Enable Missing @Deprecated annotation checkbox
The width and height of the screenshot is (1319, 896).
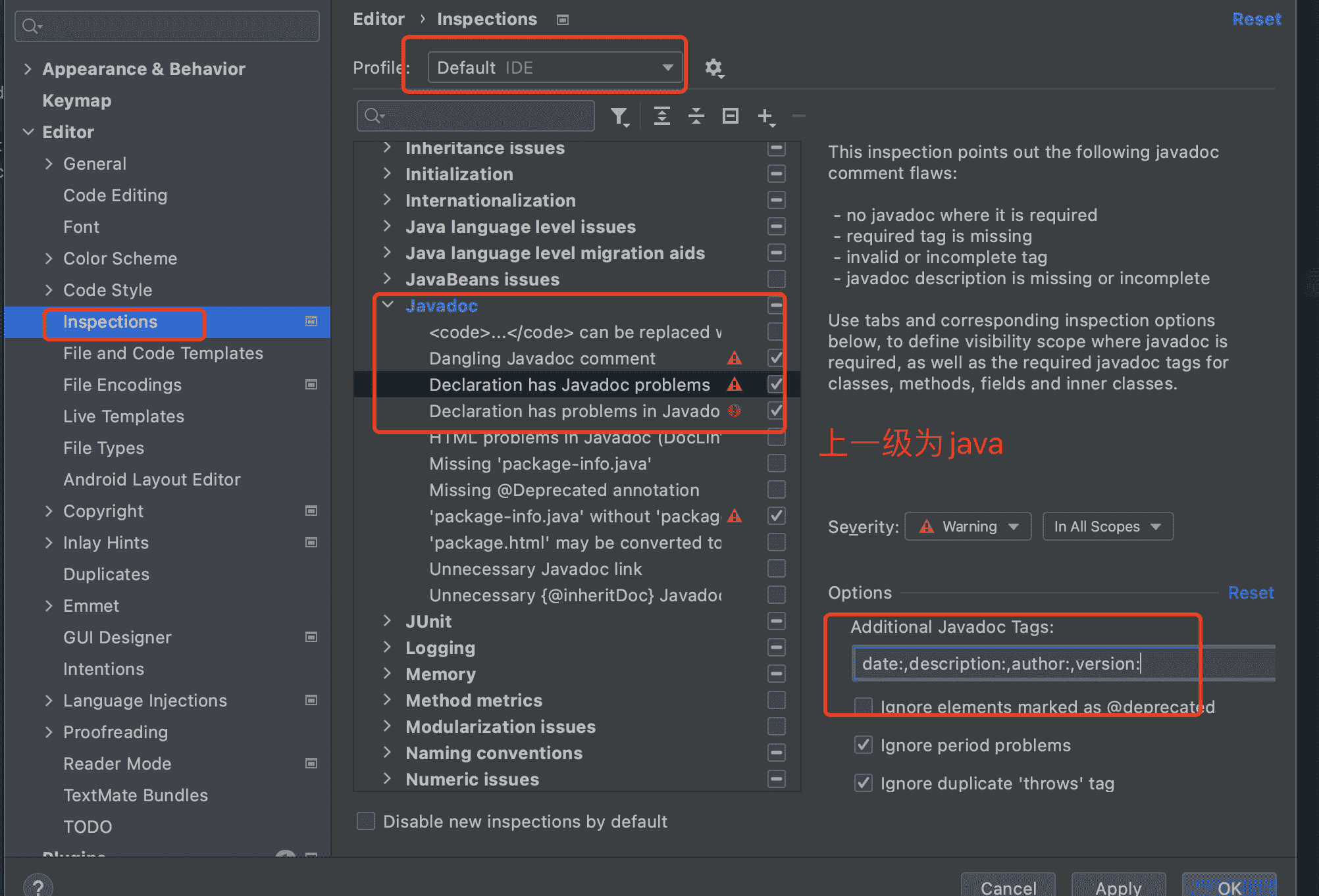tap(777, 489)
